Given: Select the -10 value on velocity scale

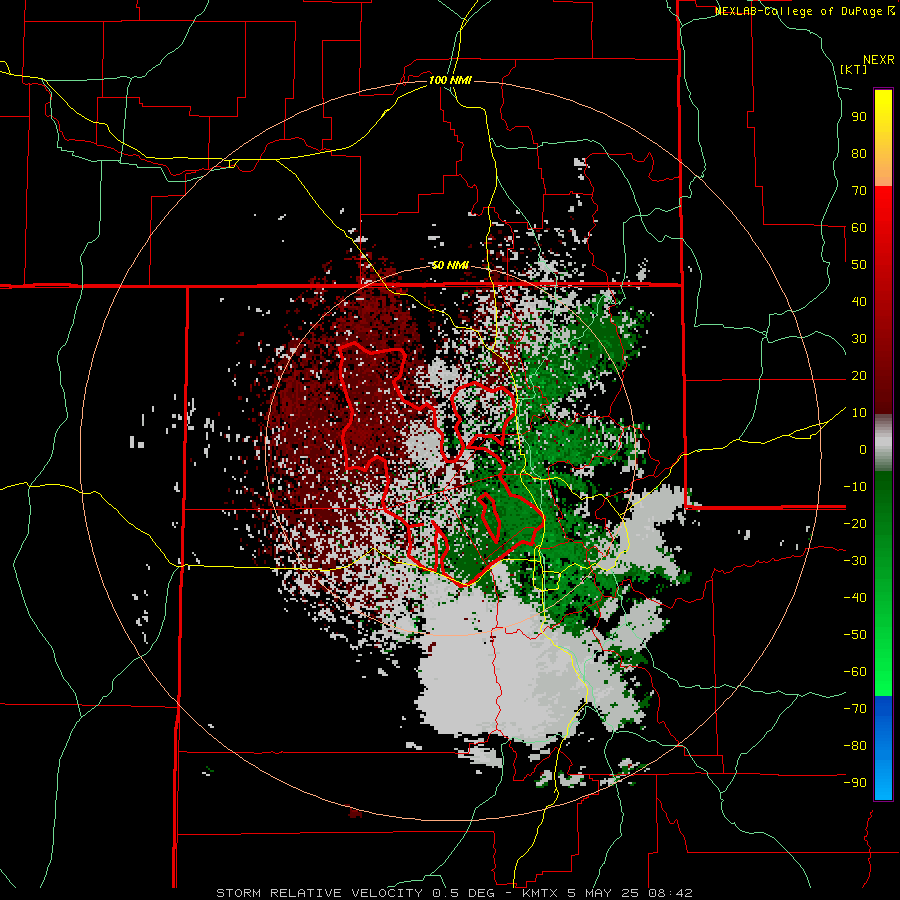Looking at the screenshot, I should (855, 487).
